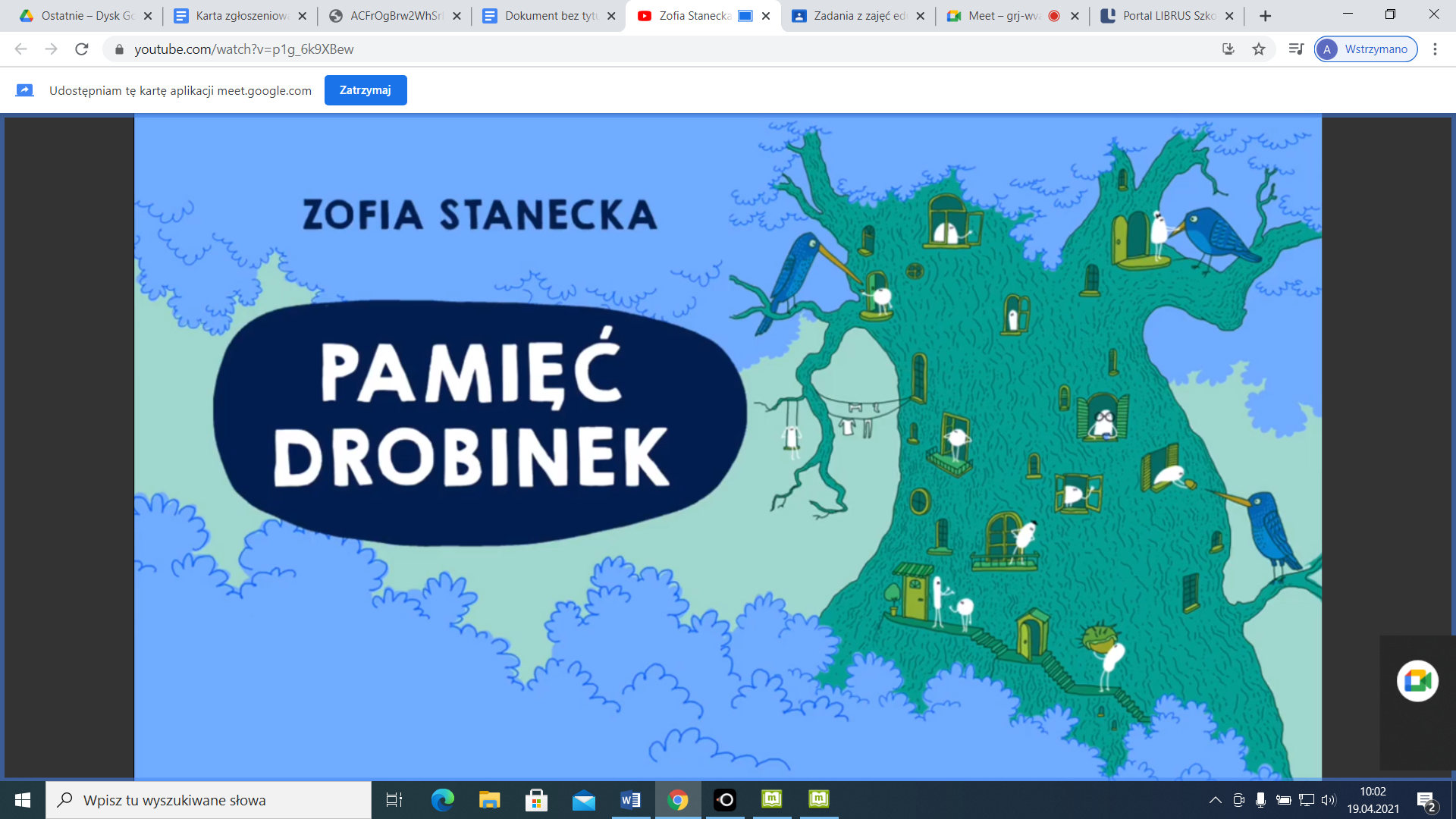View site information lock icon
1456x819 pixels.
coord(119,49)
